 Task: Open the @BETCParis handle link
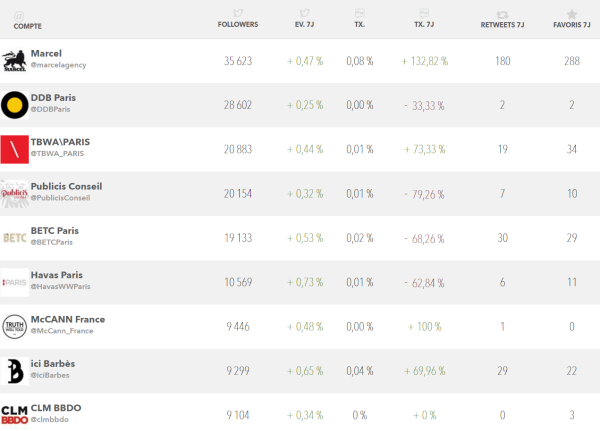[x=52, y=242]
